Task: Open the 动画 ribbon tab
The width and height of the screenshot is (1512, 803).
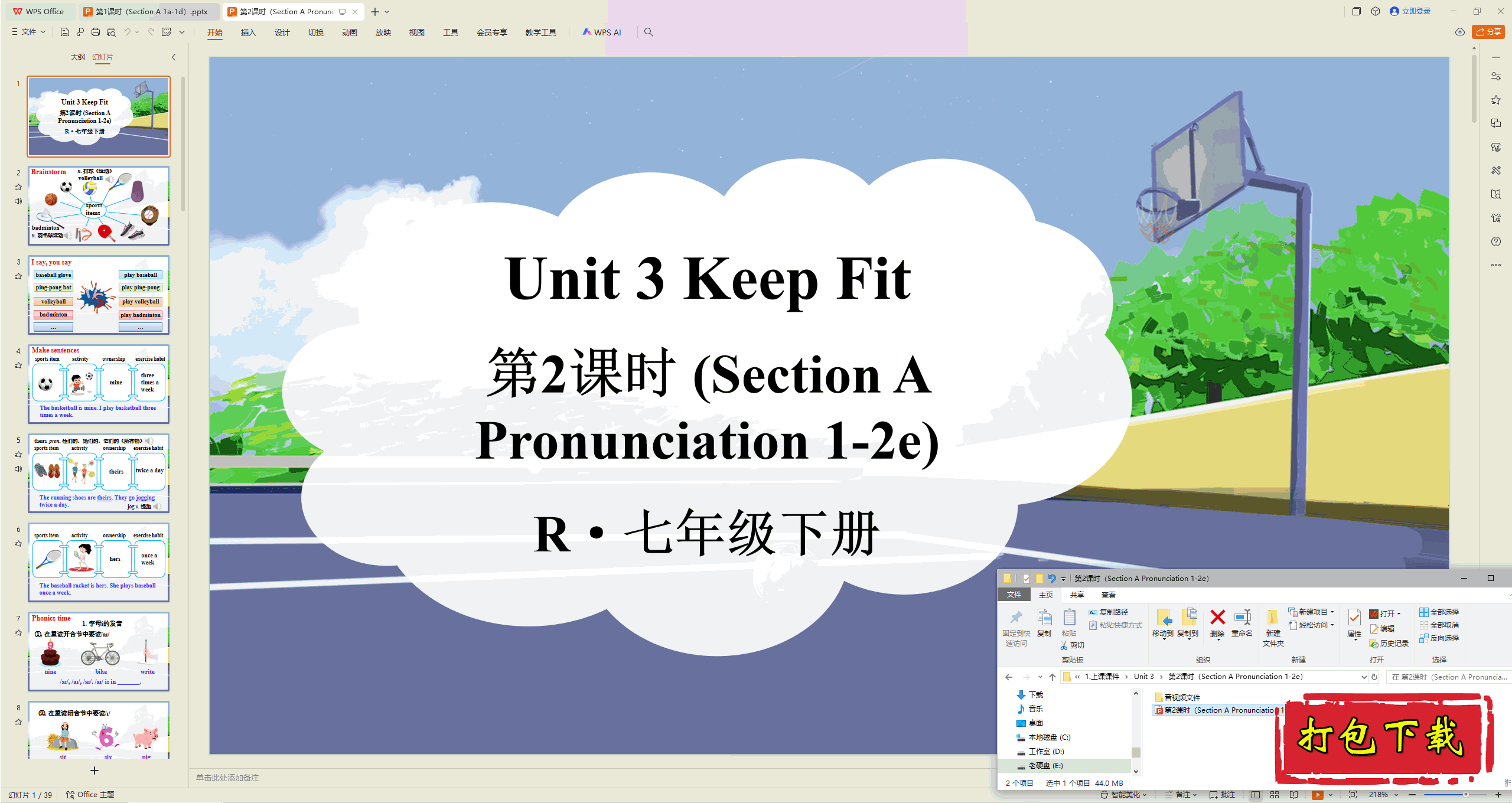Action: pos(349,32)
